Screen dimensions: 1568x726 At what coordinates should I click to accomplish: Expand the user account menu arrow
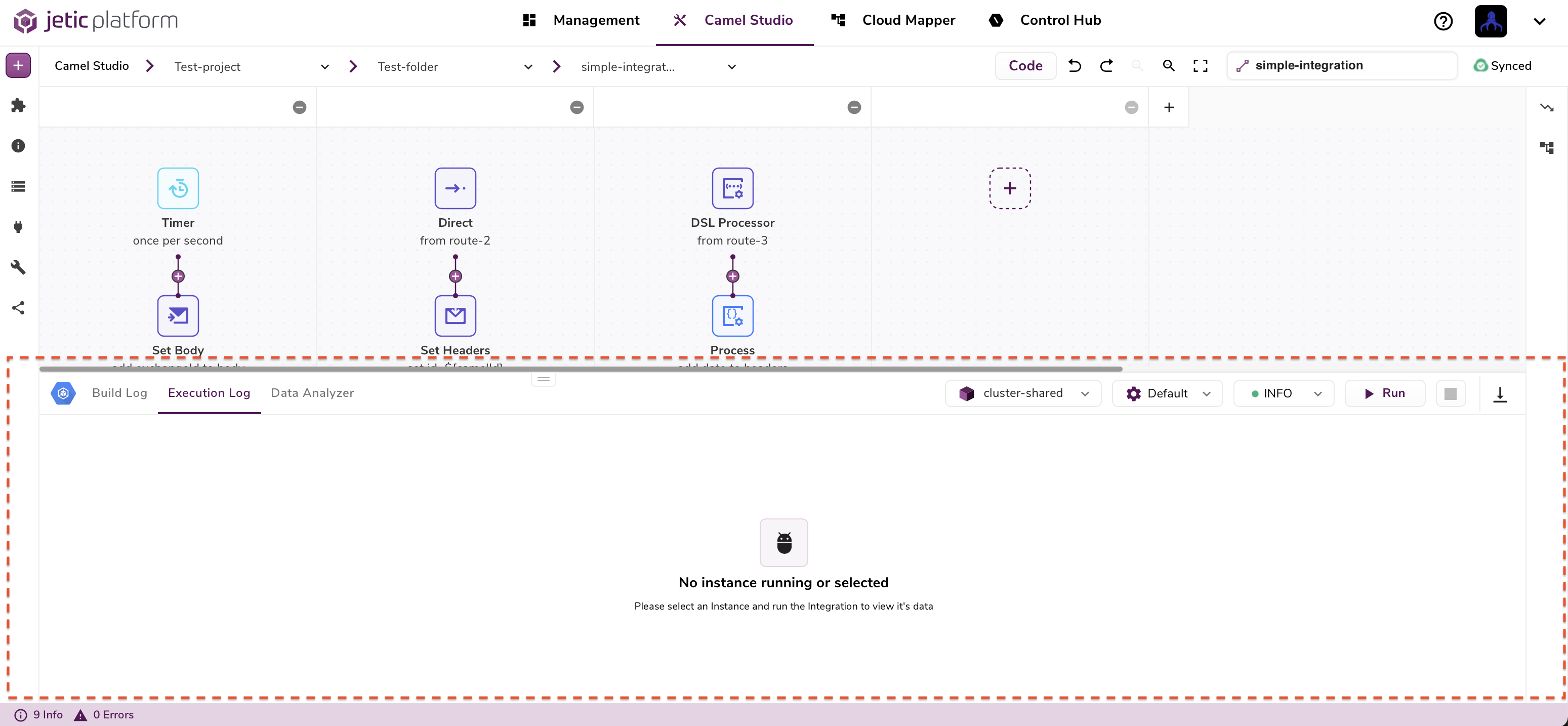1539,21
